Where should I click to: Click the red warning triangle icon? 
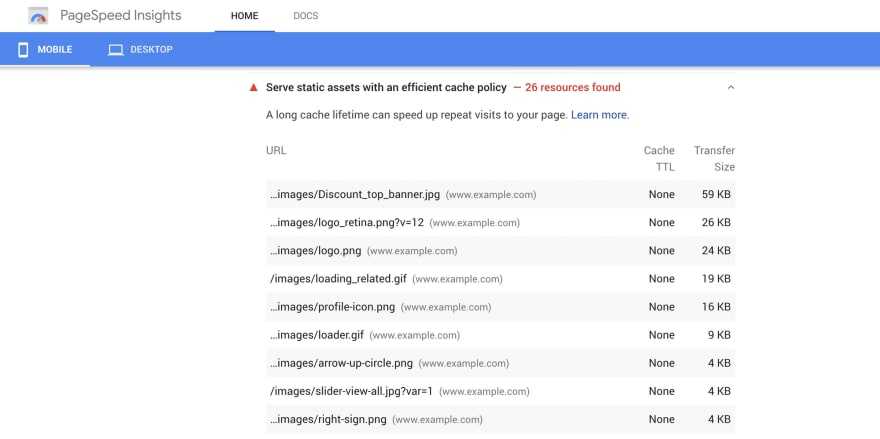pos(253,88)
